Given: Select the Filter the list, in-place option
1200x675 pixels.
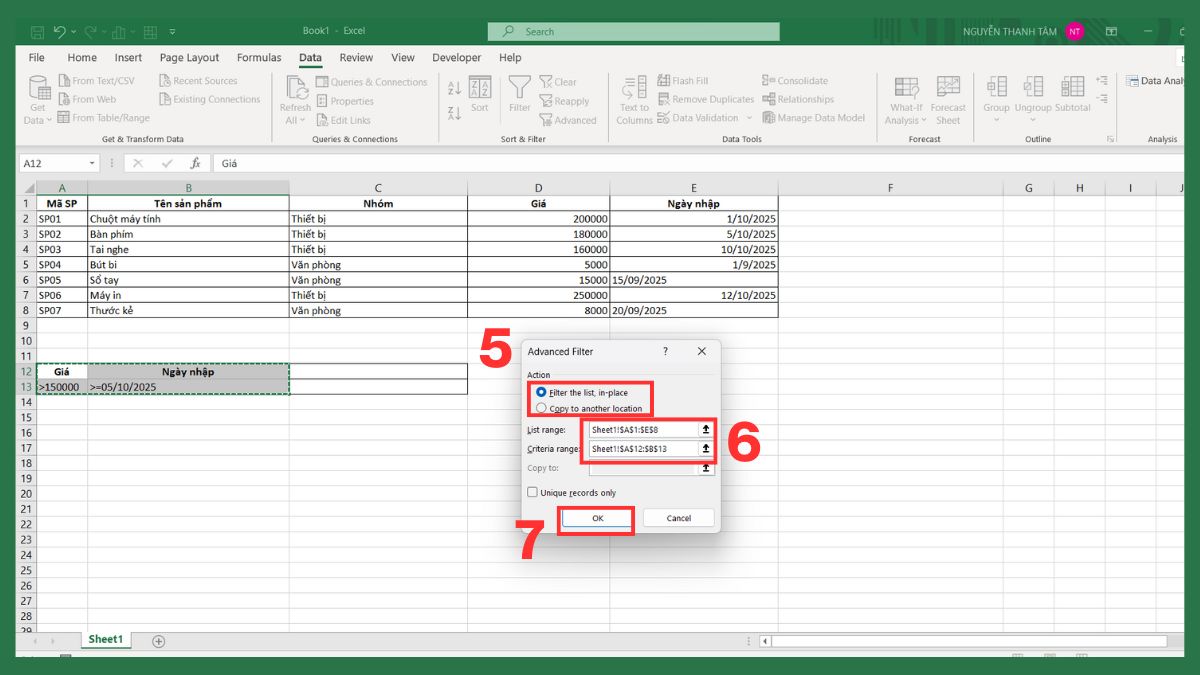Looking at the screenshot, I should (x=541, y=392).
